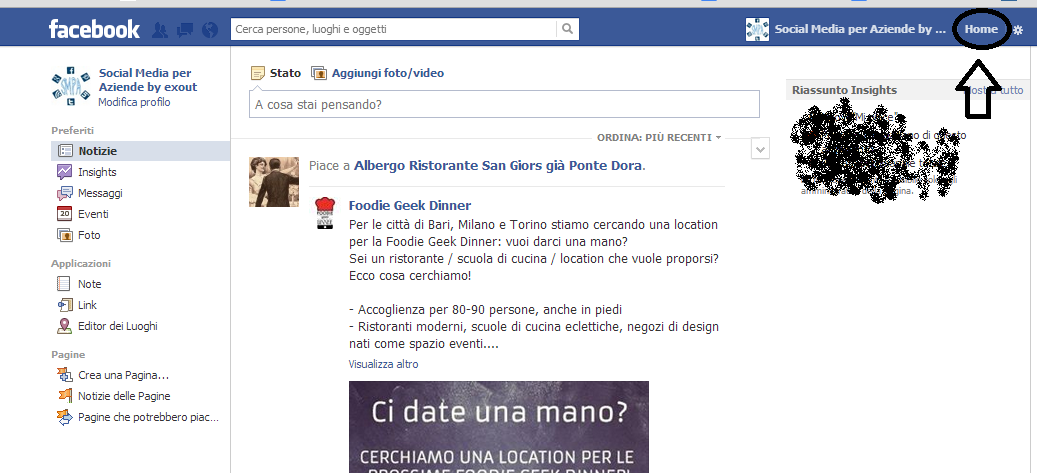This screenshot has height=473, width=1037.
Task: Click the friend requests icon in top bar
Action: (160, 30)
